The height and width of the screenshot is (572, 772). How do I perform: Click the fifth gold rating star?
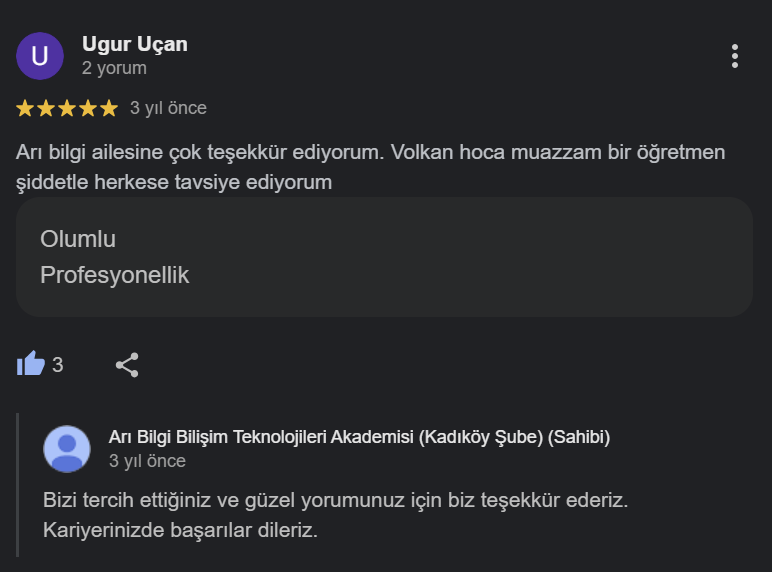tap(108, 108)
